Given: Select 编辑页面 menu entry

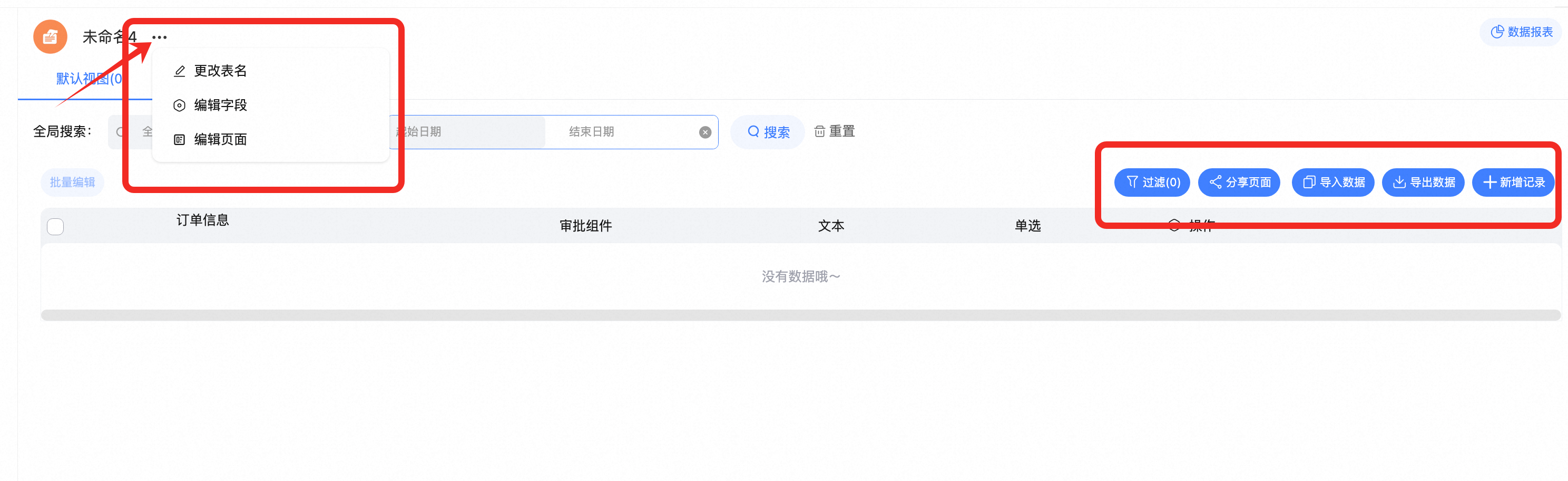Looking at the screenshot, I should click(220, 140).
